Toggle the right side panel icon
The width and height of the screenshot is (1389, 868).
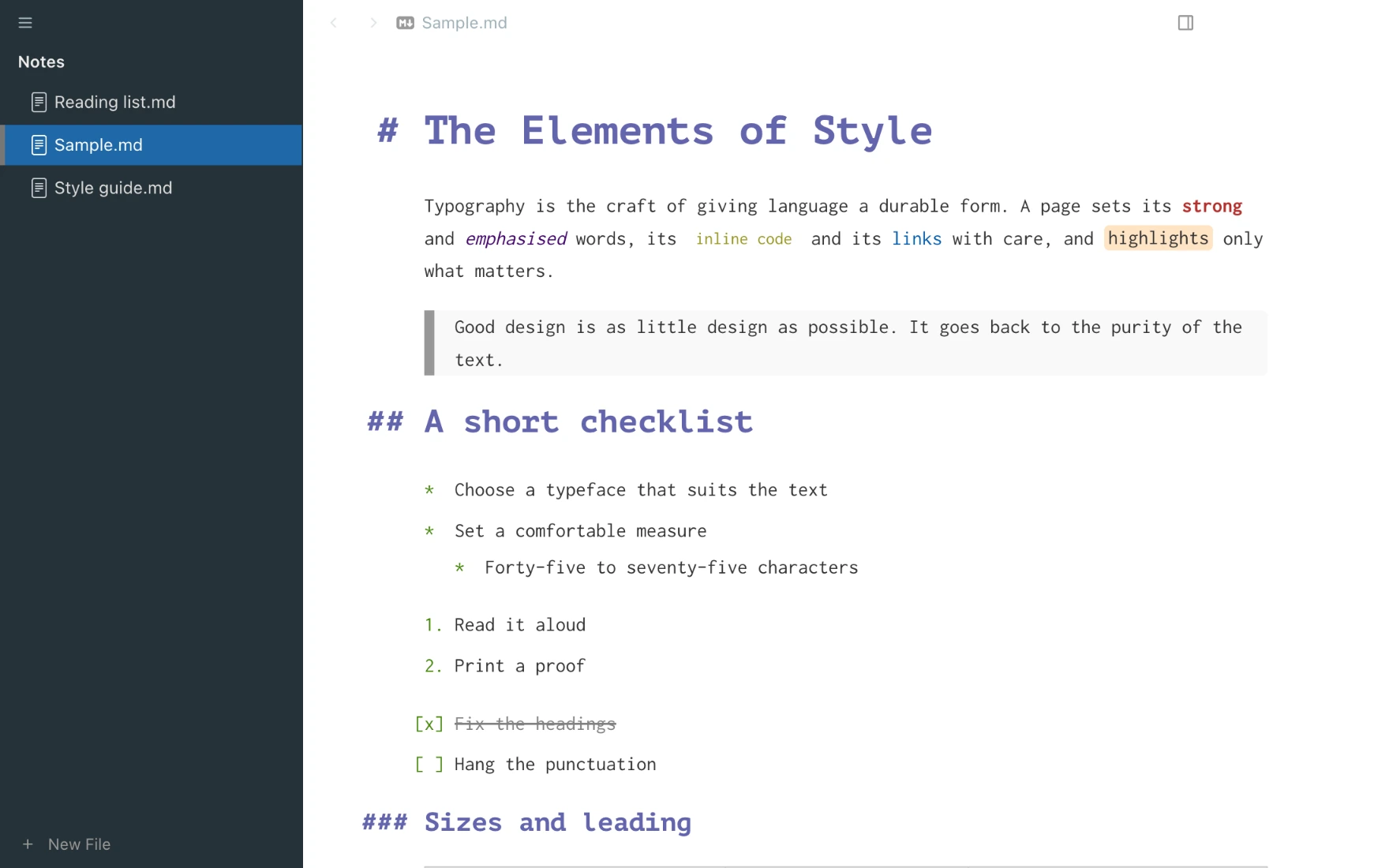coord(1185,23)
